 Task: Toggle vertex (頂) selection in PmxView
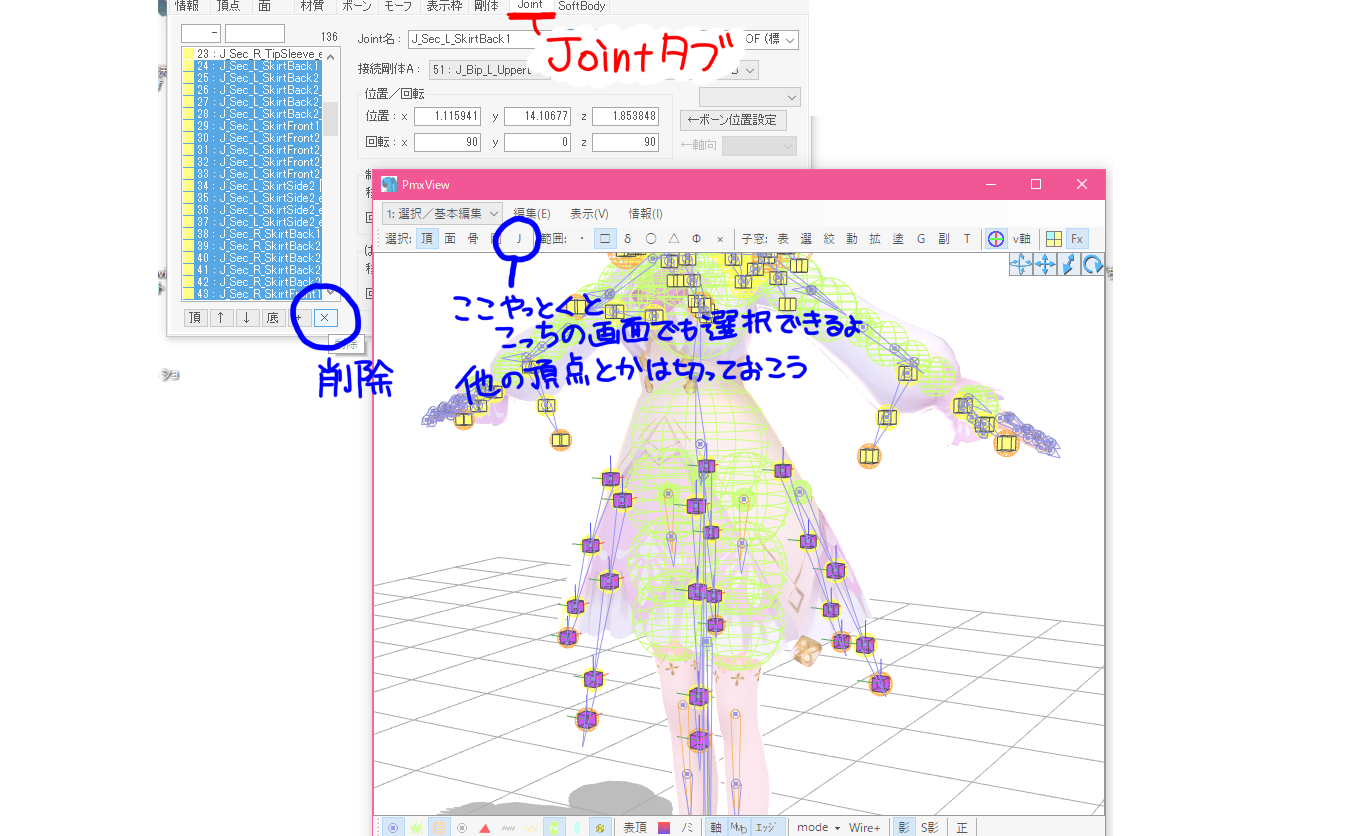pos(426,239)
